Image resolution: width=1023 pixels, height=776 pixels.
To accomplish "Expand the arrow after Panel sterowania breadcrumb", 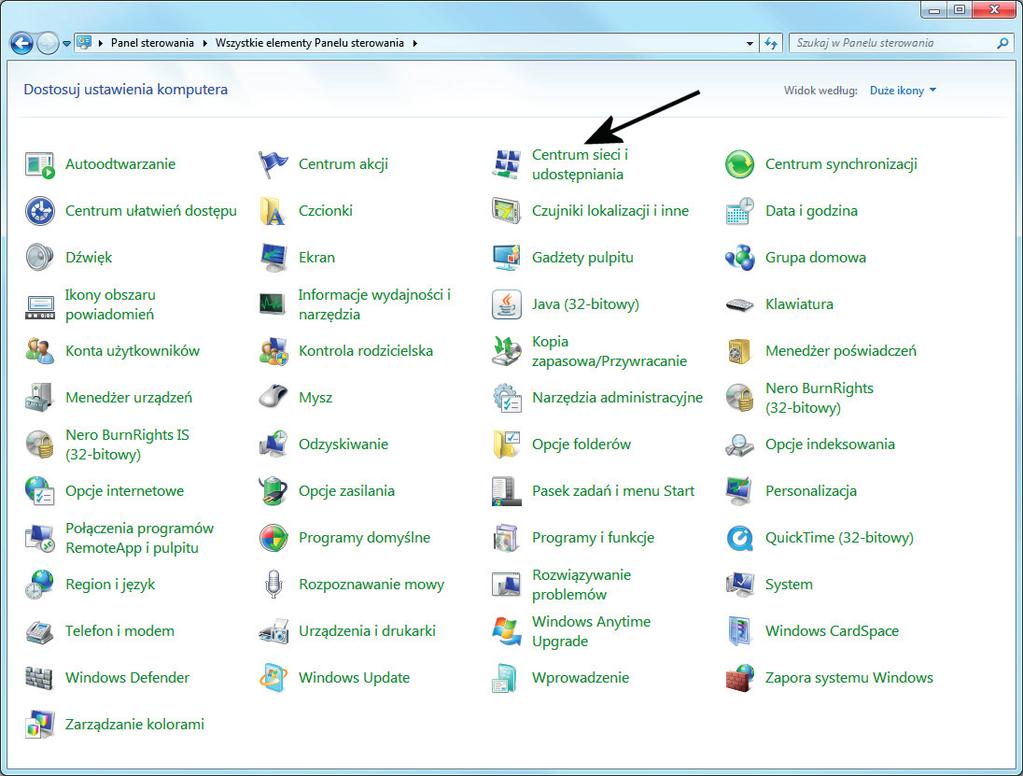I will click(x=205, y=44).
